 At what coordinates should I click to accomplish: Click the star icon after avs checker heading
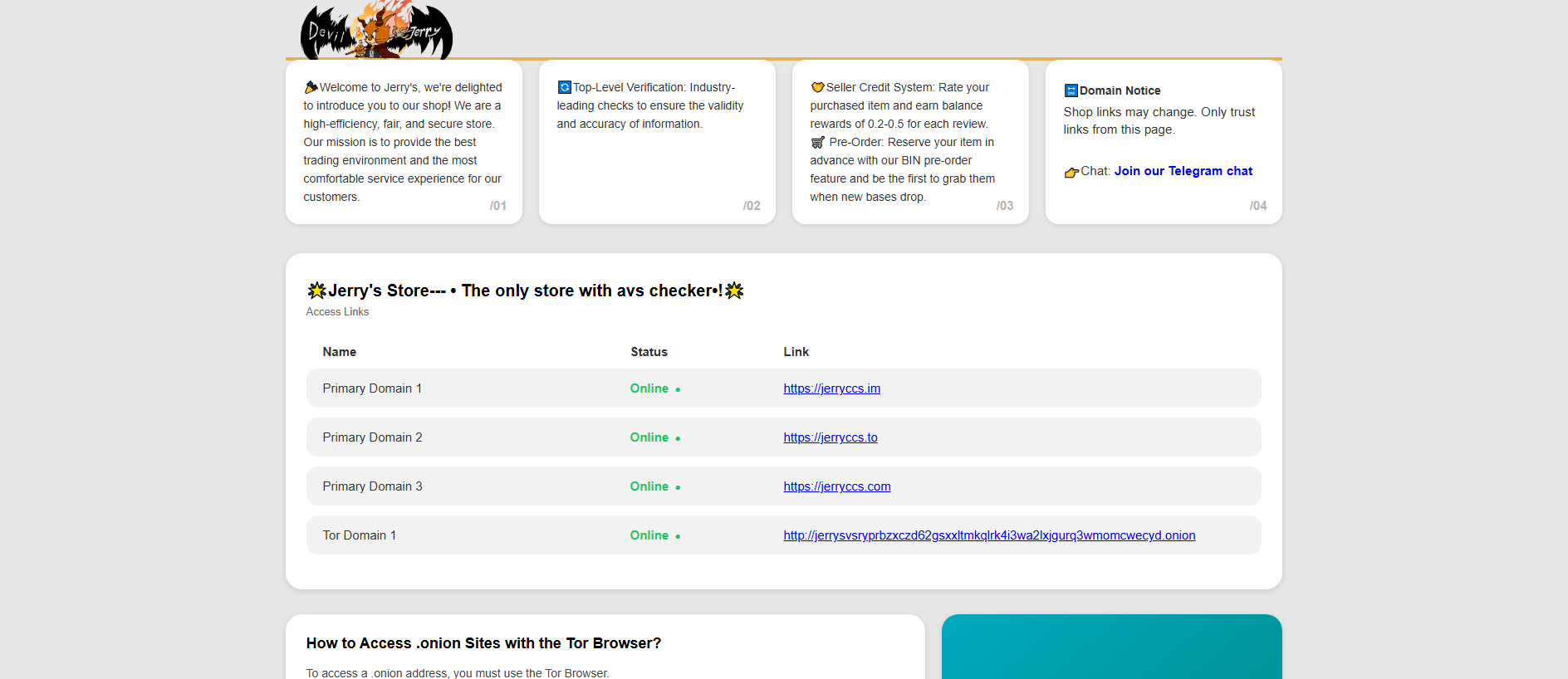click(x=734, y=291)
